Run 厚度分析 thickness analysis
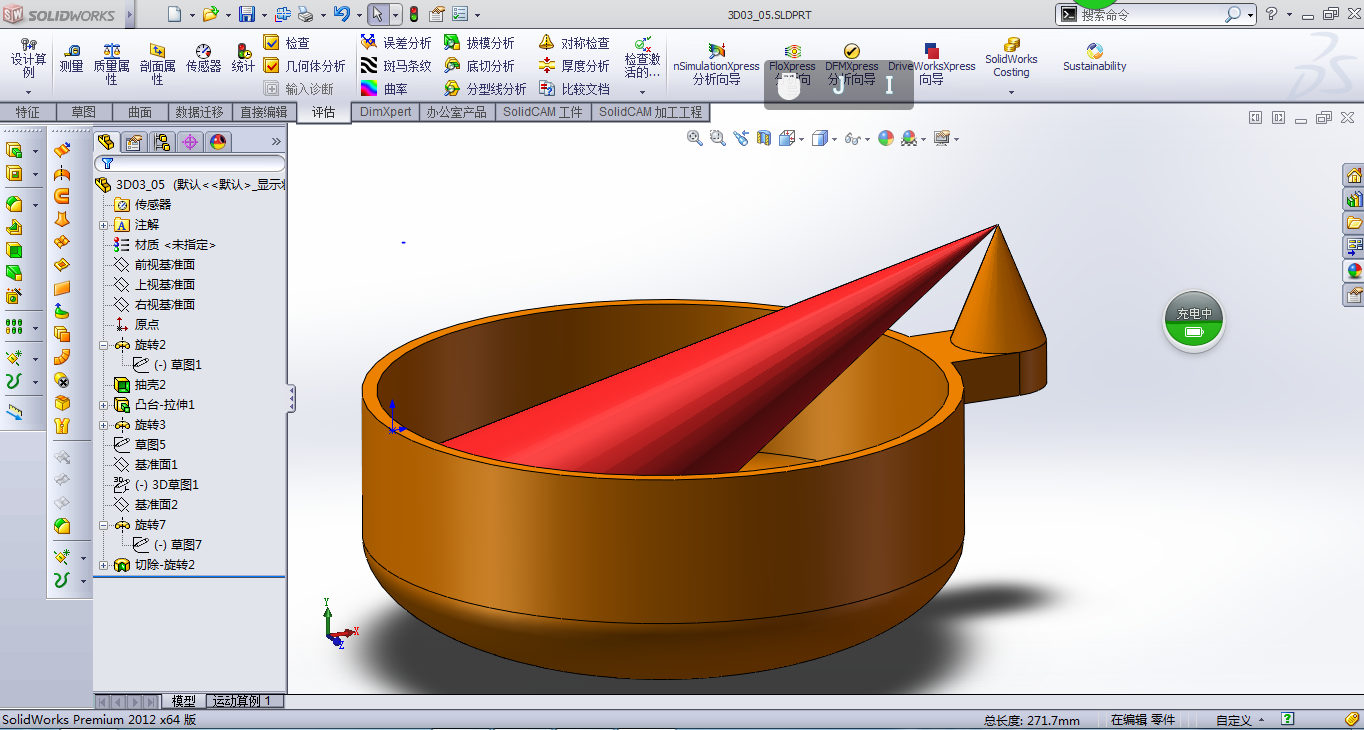 click(x=574, y=66)
